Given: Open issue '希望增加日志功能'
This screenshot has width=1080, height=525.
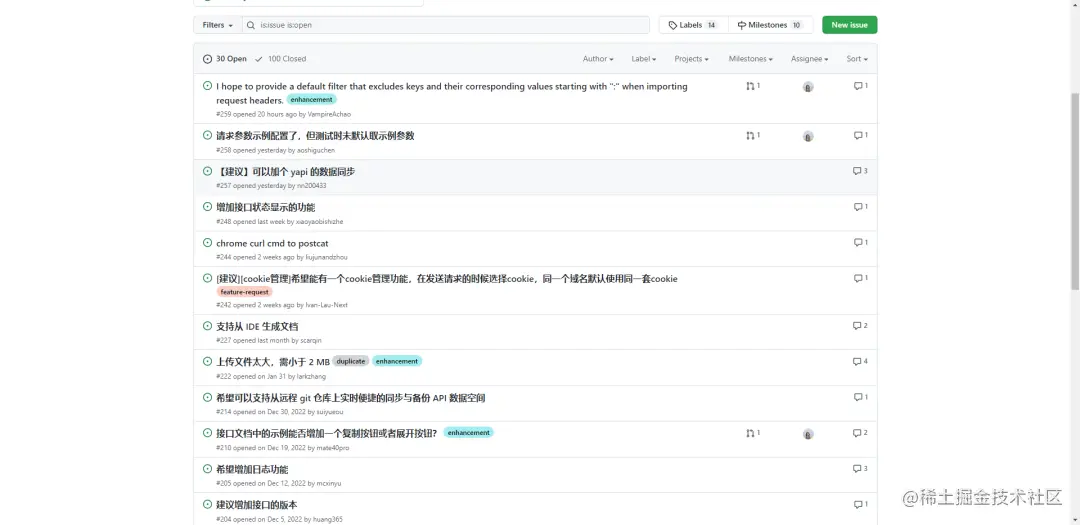Looking at the screenshot, I should 252,470.
